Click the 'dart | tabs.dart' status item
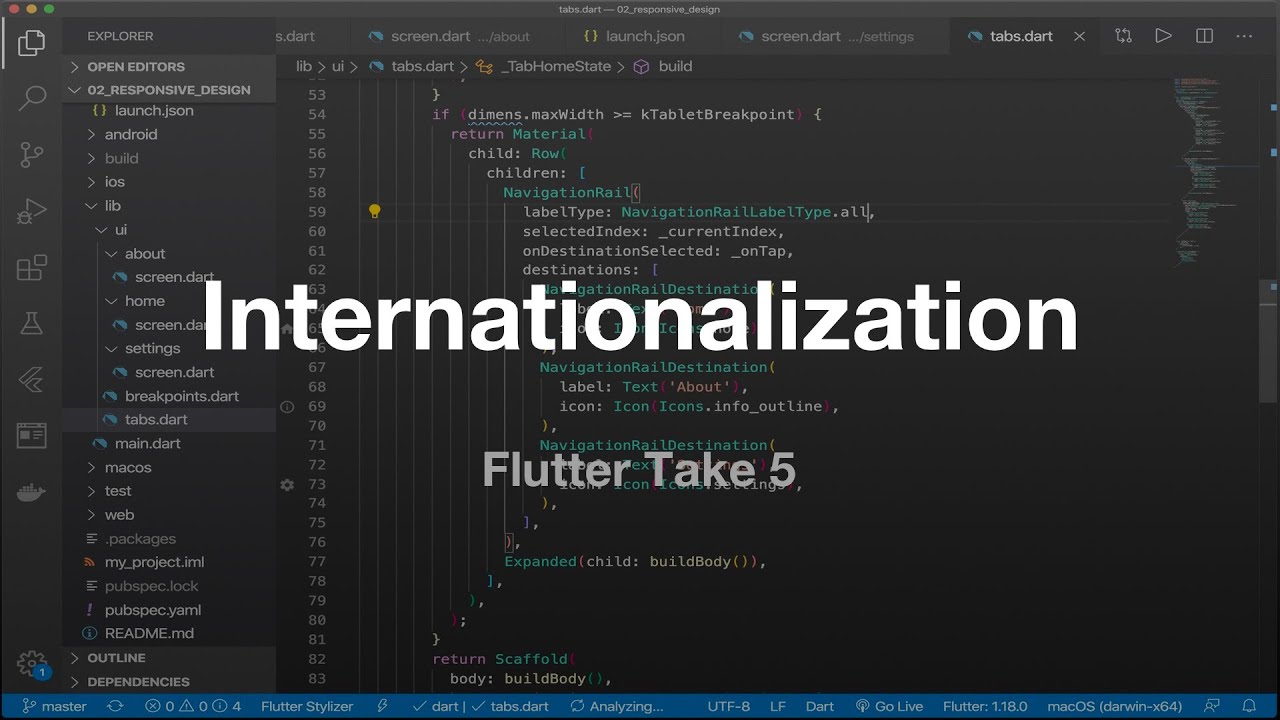This screenshot has width=1280, height=720. pyautogui.click(x=480, y=706)
